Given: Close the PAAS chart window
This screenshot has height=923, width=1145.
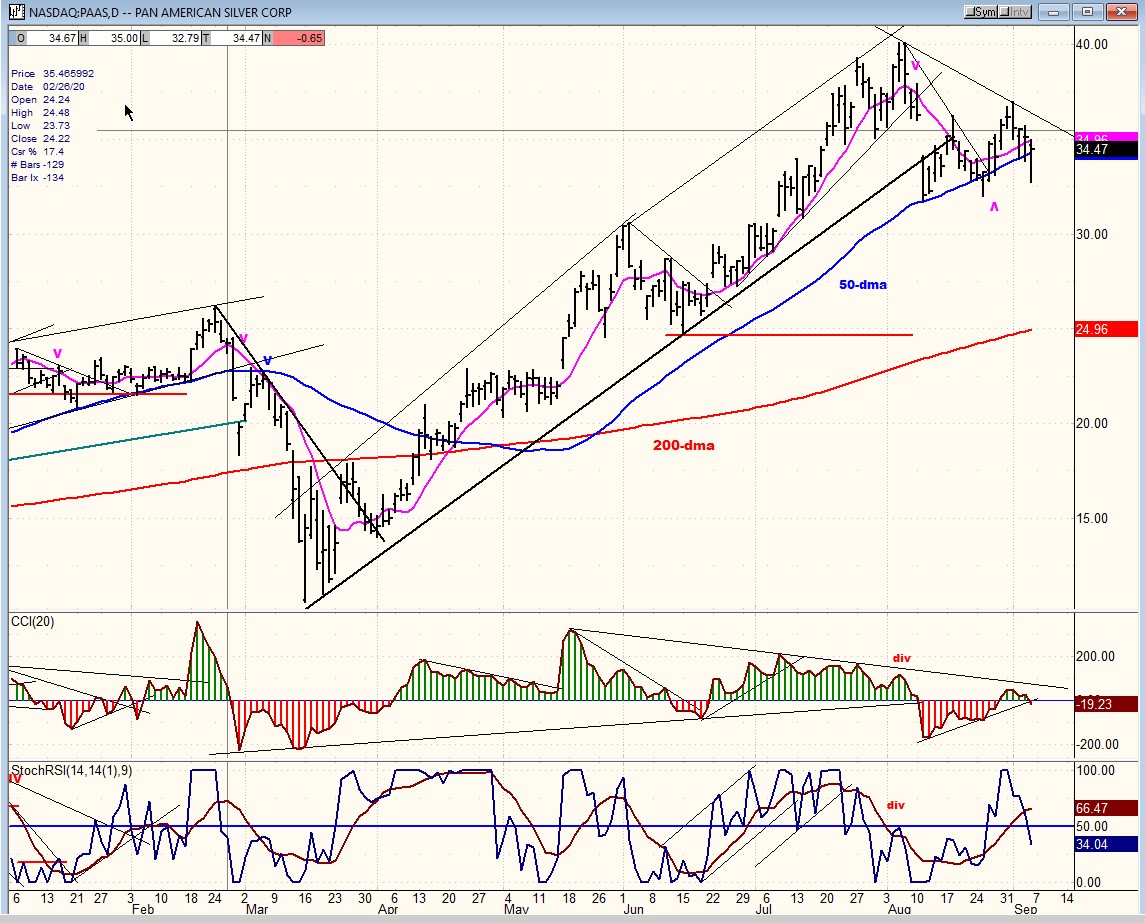Looking at the screenshot, I should 1122,12.
